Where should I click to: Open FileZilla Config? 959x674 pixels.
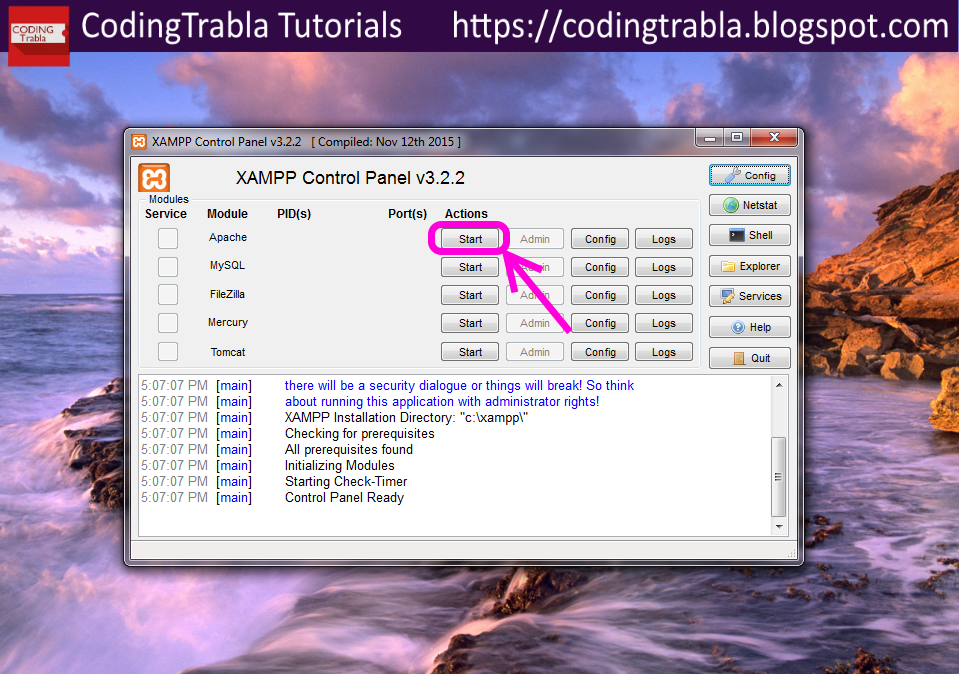[x=599, y=295]
